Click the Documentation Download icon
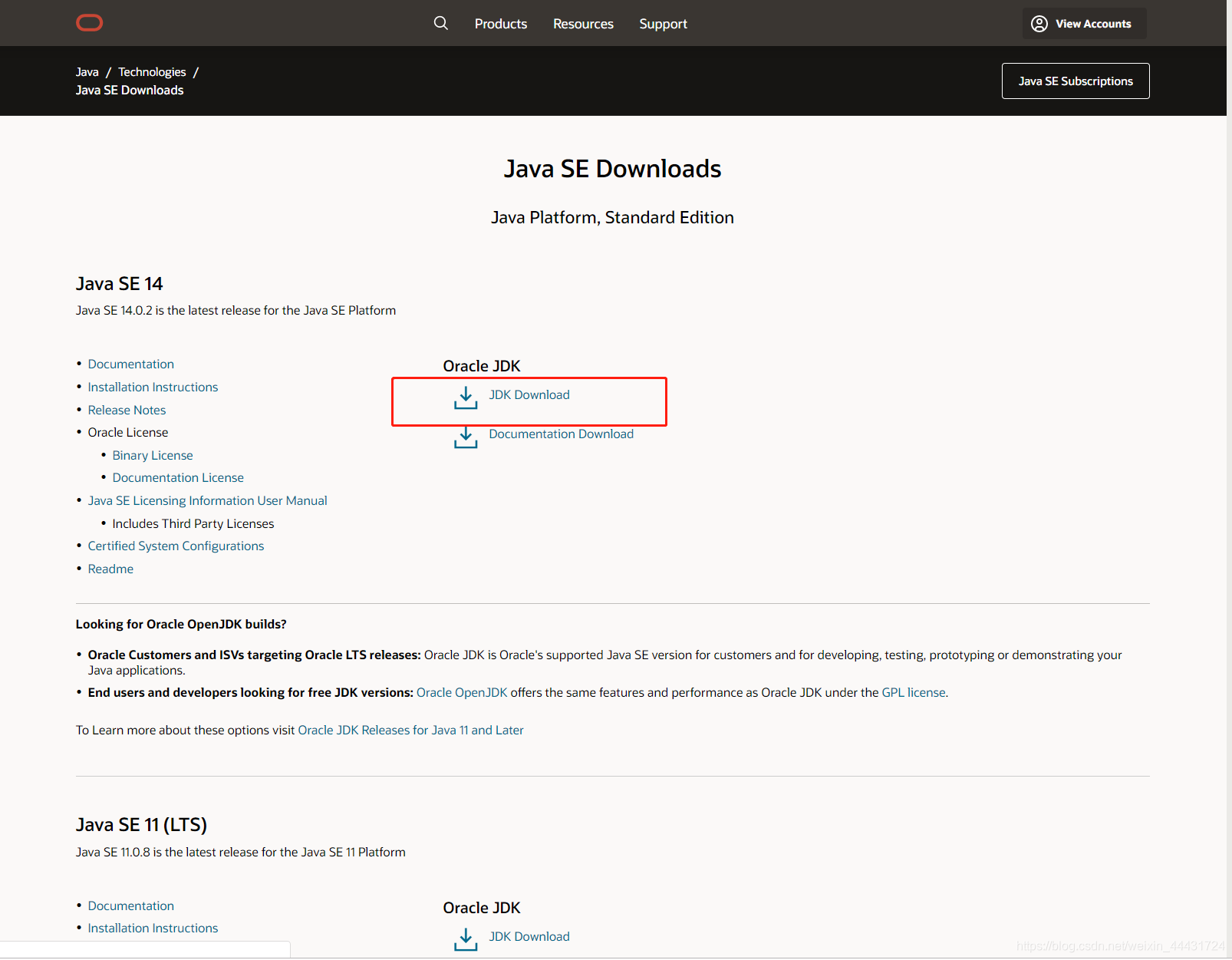The image size is (1232, 960). point(466,437)
